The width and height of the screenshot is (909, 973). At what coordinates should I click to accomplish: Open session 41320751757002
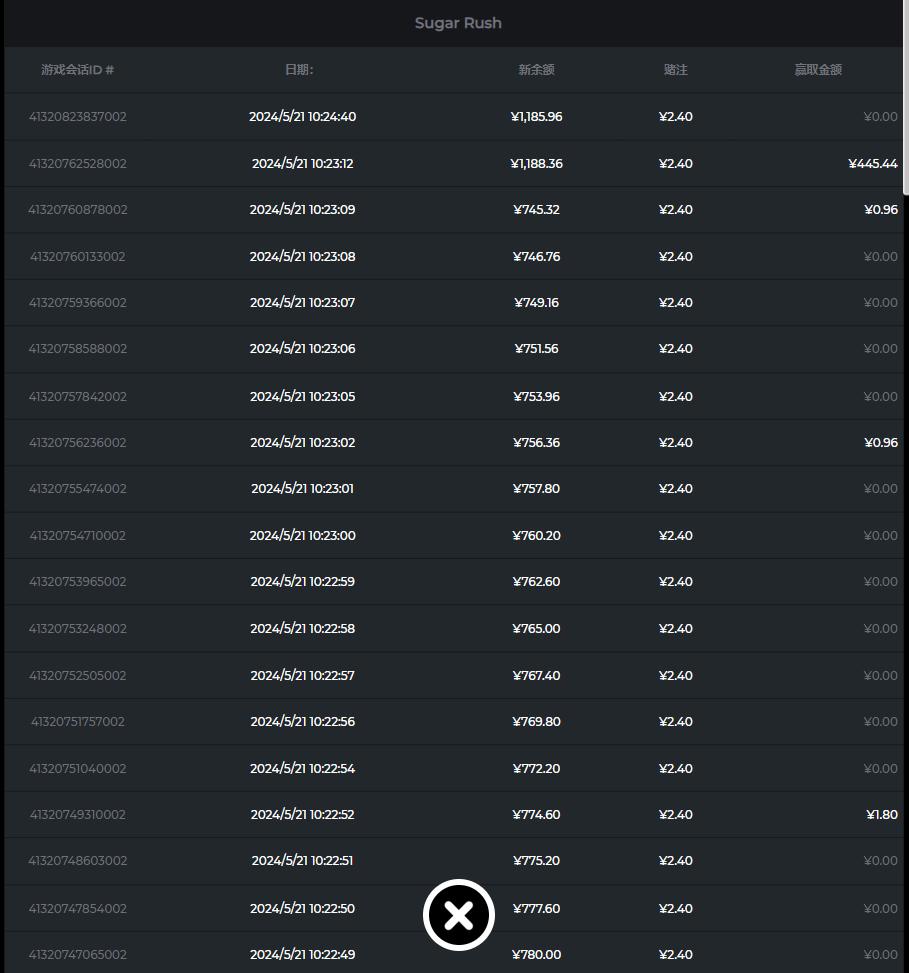click(78, 721)
